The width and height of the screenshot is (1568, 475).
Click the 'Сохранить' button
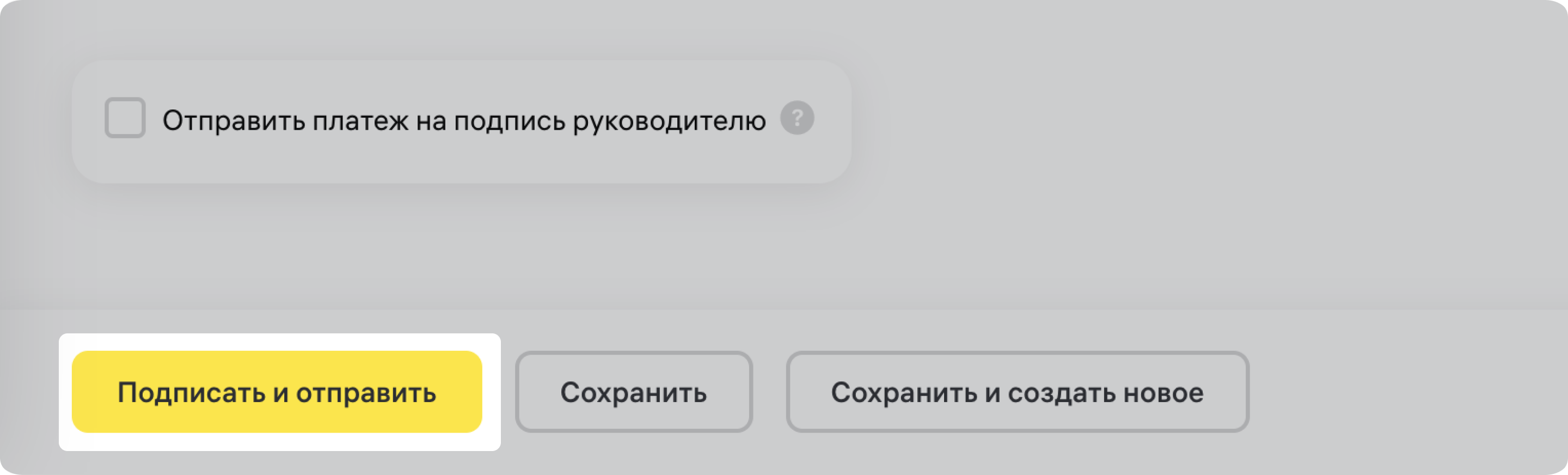[634, 392]
